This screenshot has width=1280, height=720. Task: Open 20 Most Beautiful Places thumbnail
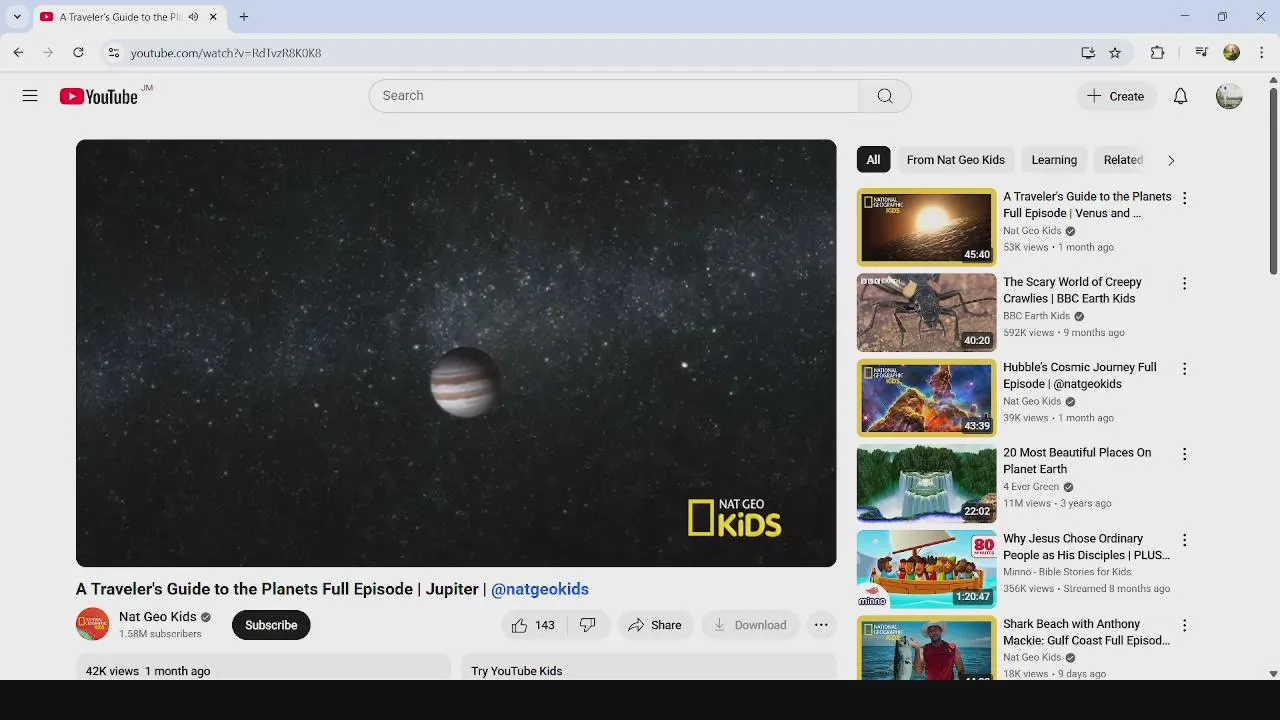click(x=927, y=484)
